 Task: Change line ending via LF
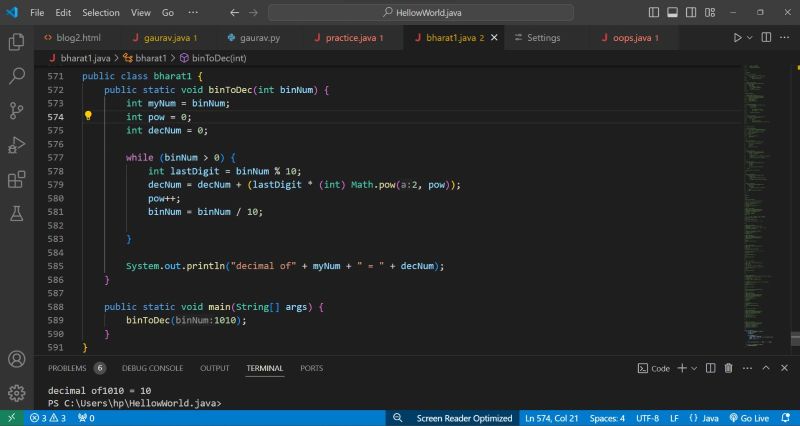(674, 418)
